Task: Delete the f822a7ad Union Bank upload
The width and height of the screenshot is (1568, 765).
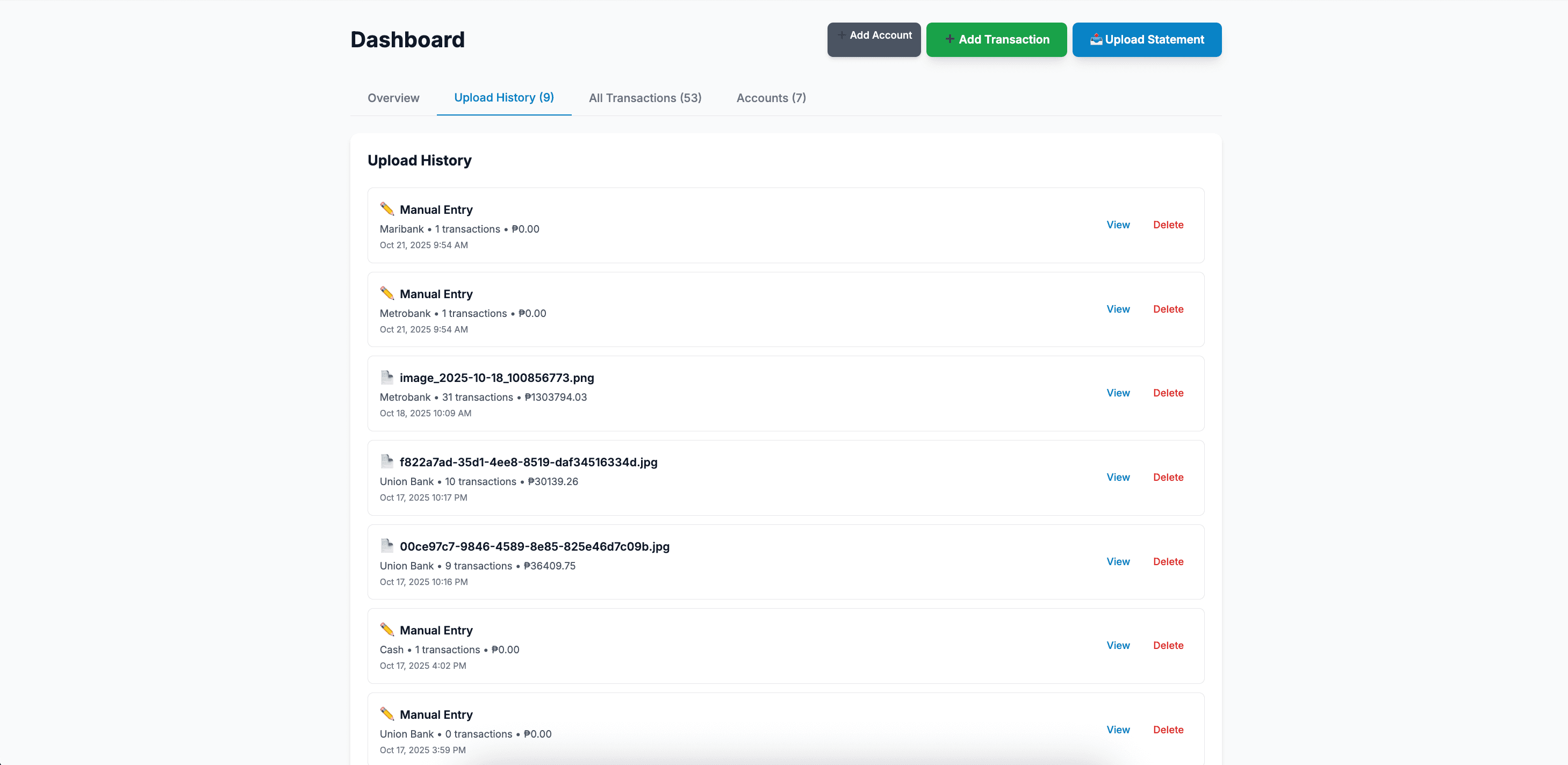Action: tap(1168, 477)
